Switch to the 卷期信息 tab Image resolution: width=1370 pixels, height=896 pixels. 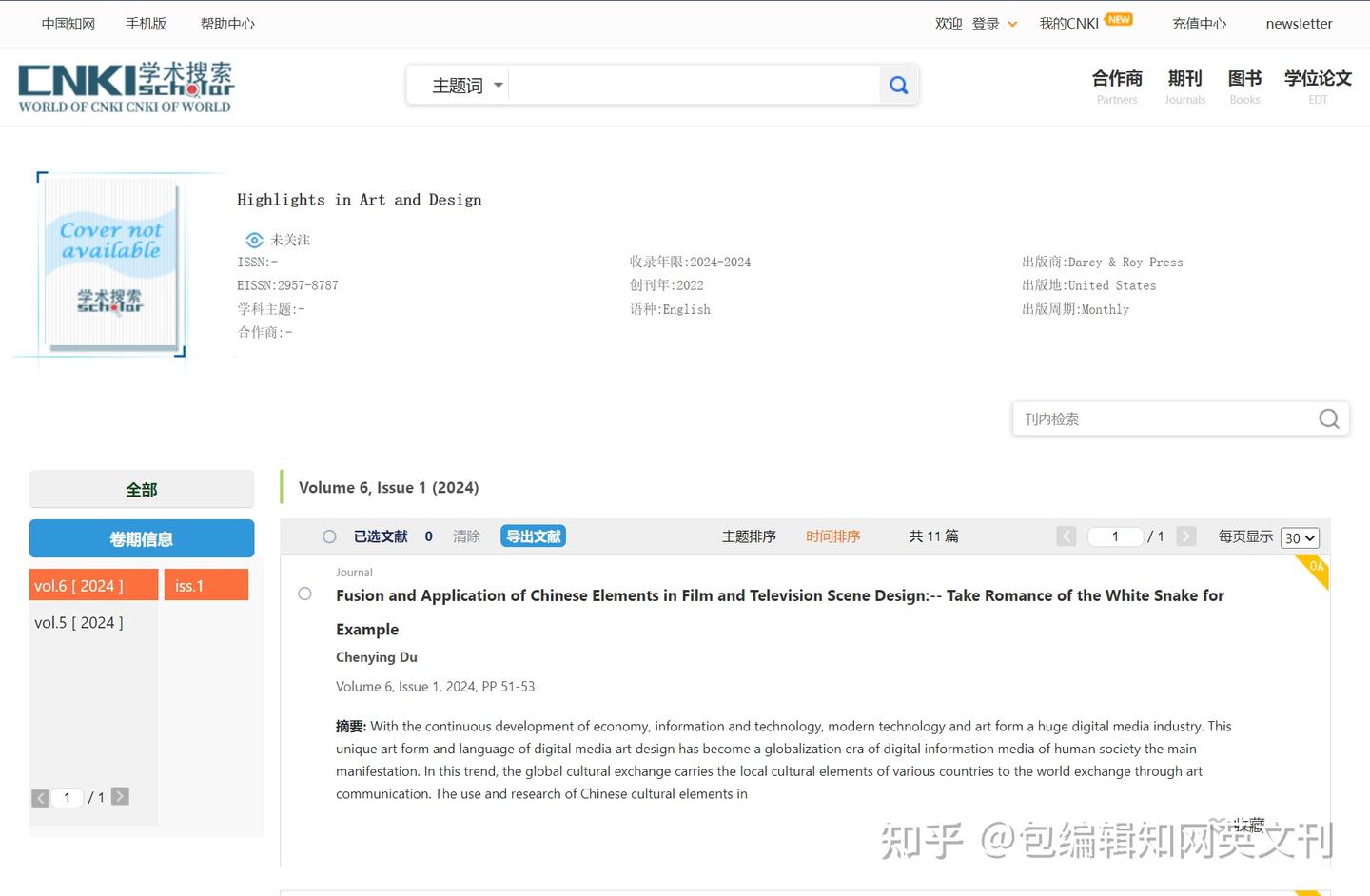[x=141, y=538]
